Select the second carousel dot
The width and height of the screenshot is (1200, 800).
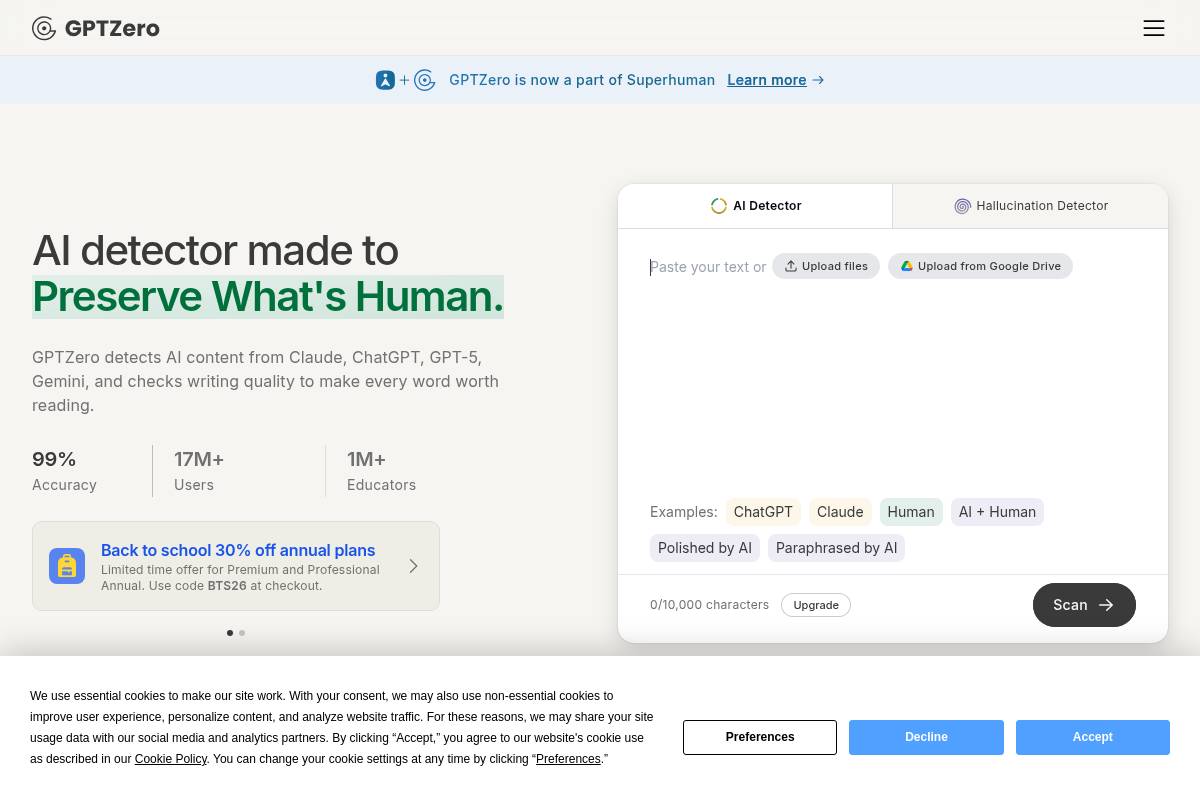pyautogui.click(x=242, y=633)
